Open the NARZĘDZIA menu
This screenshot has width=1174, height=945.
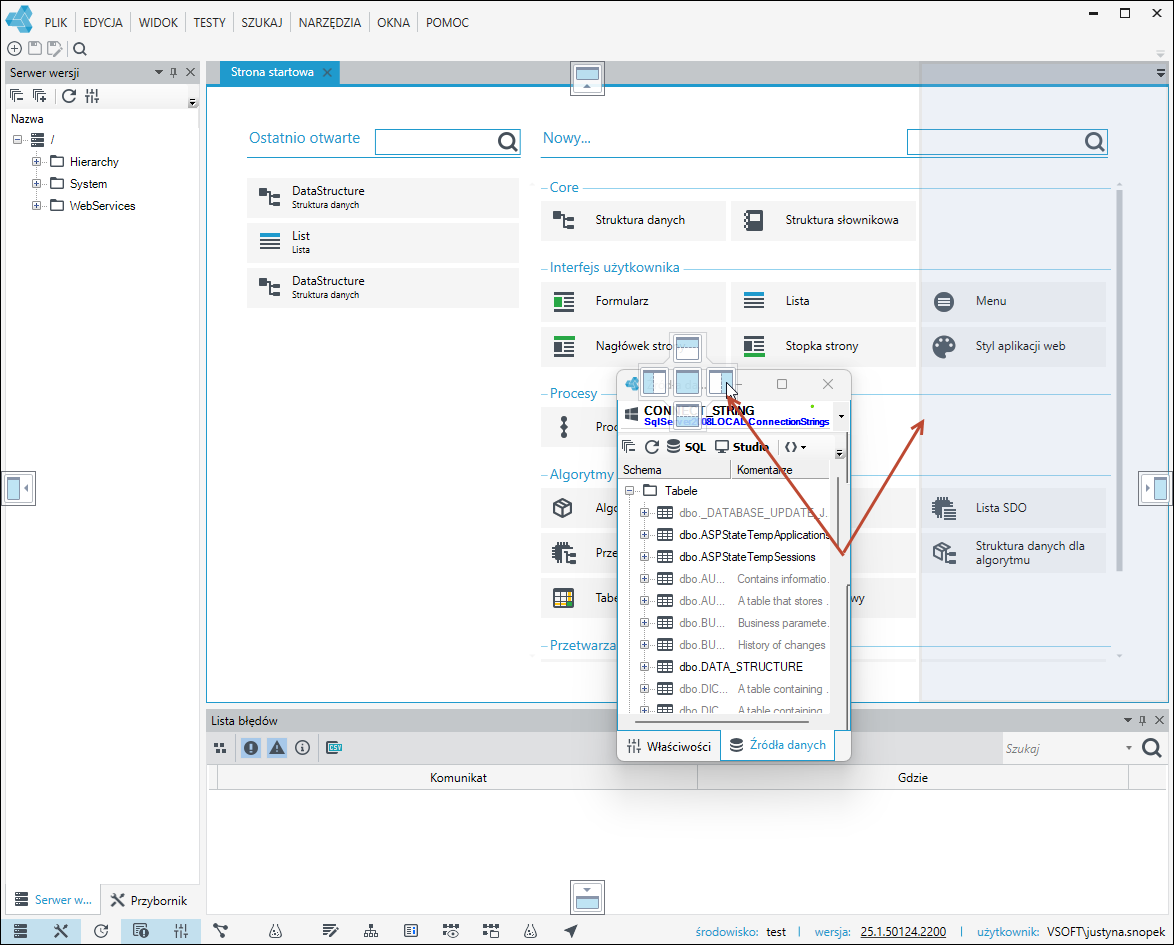click(329, 22)
